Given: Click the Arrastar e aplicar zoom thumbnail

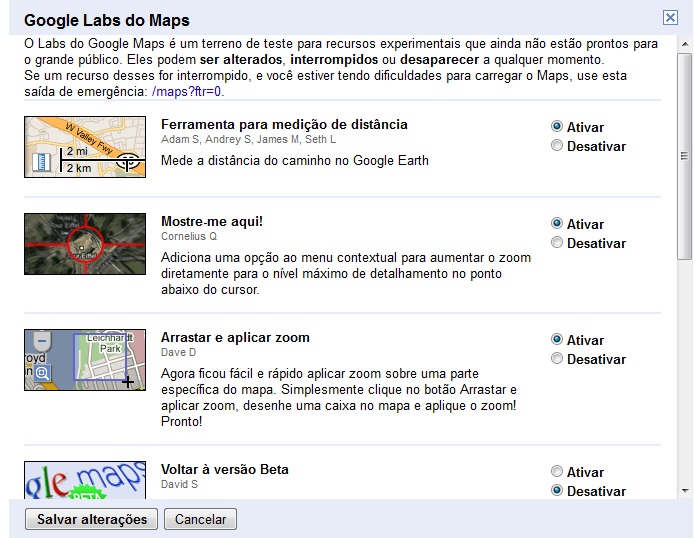Looking at the screenshot, I should (x=85, y=360).
